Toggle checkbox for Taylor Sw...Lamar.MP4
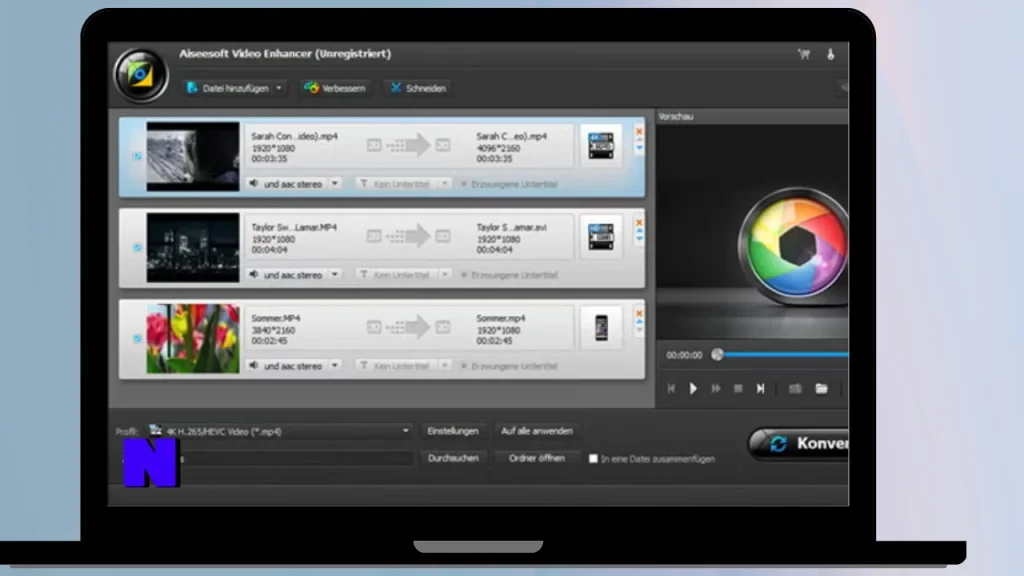 coord(137,248)
